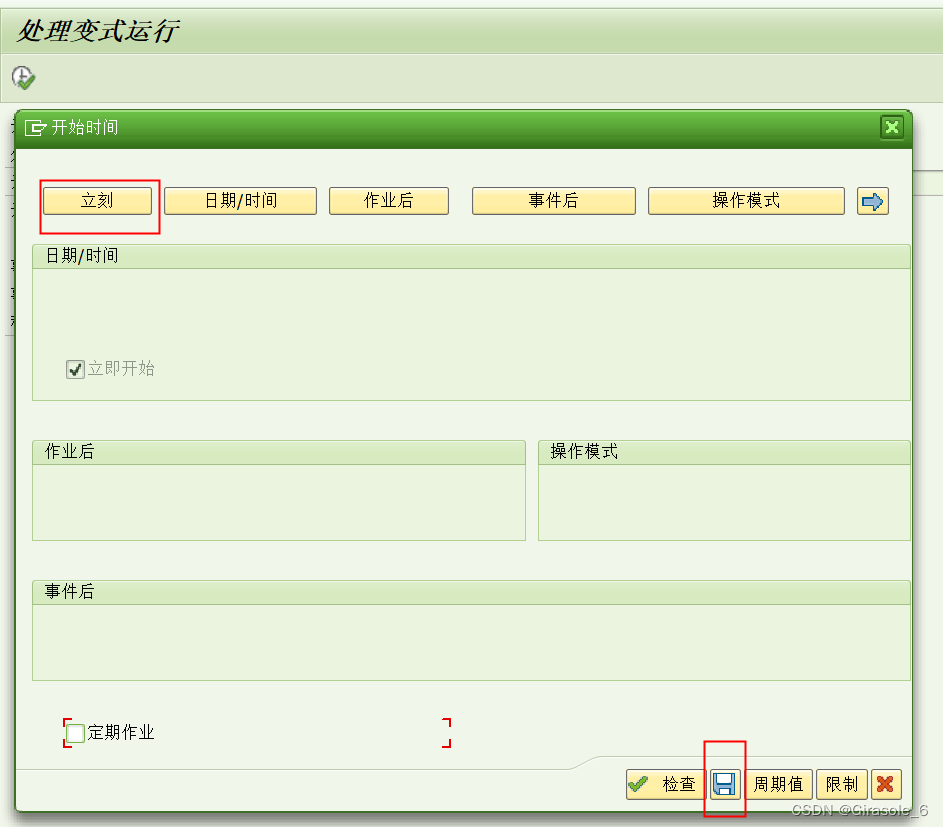Close the 开始时间 dialog
The height and width of the screenshot is (827, 943).
point(891,127)
